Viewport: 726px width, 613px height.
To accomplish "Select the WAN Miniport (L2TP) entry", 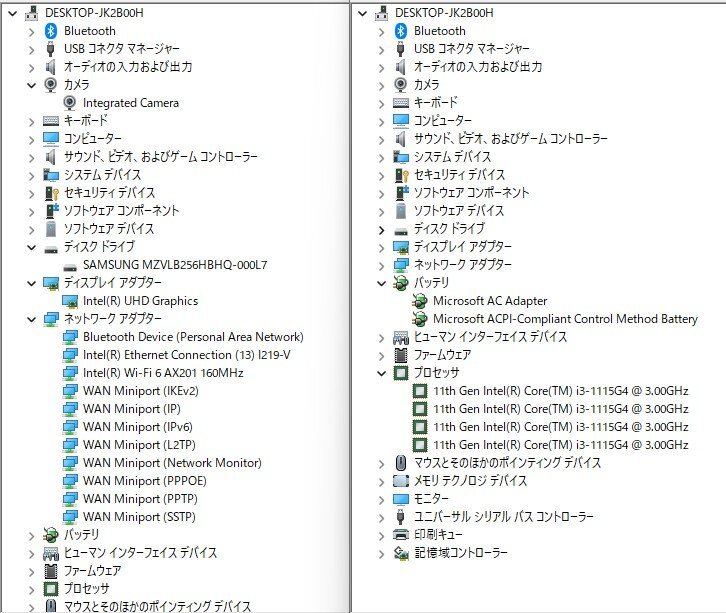I will [139, 445].
